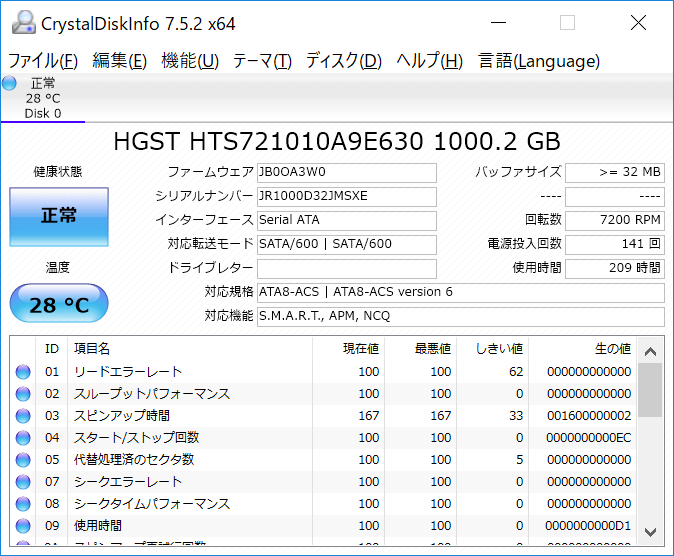Minimize the CrystalDiskInfo window
Viewport: 674px width, 556px height.
(498, 22)
